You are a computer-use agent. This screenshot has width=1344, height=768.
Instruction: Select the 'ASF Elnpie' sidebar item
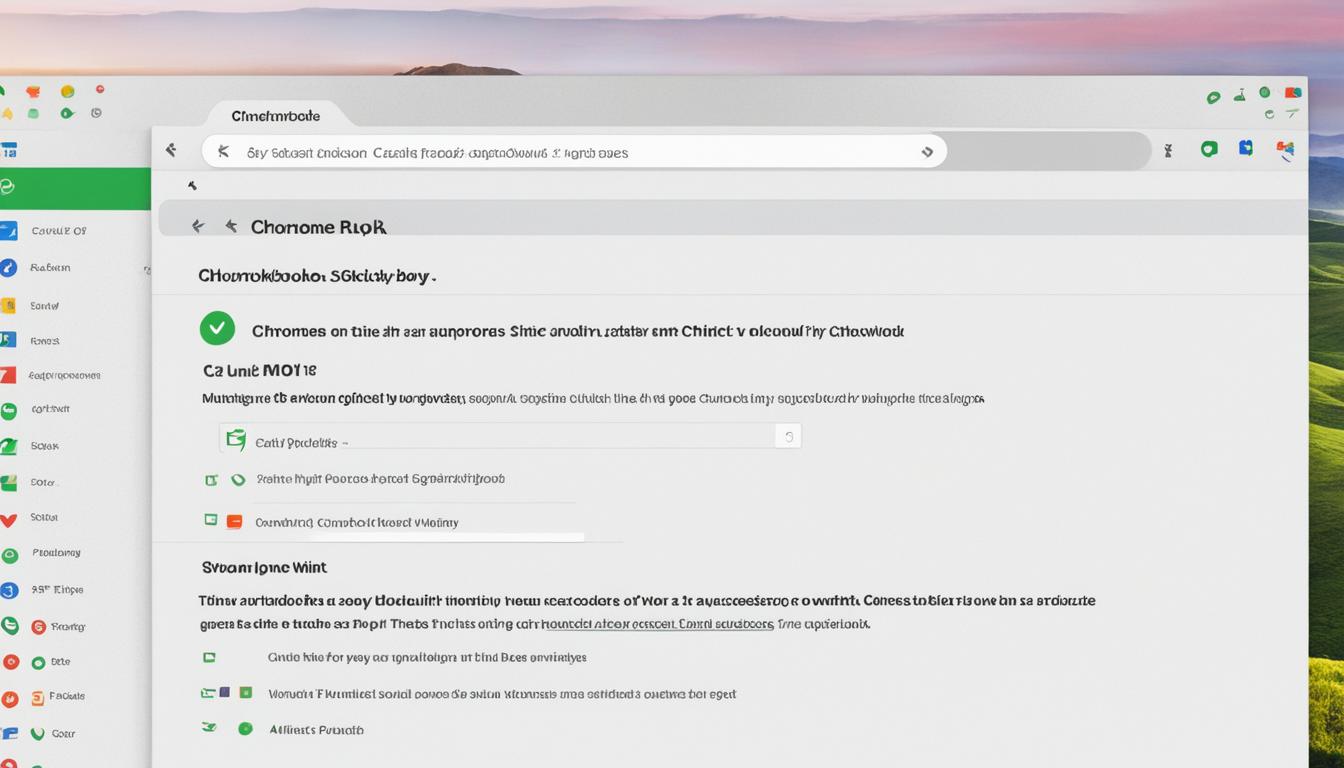pos(57,590)
